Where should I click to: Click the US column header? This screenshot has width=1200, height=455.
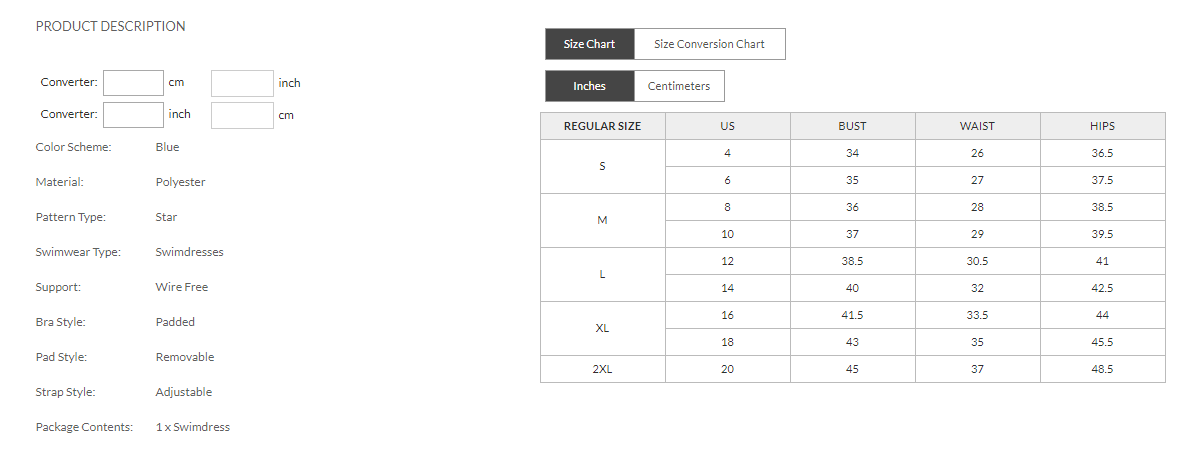[727, 126]
